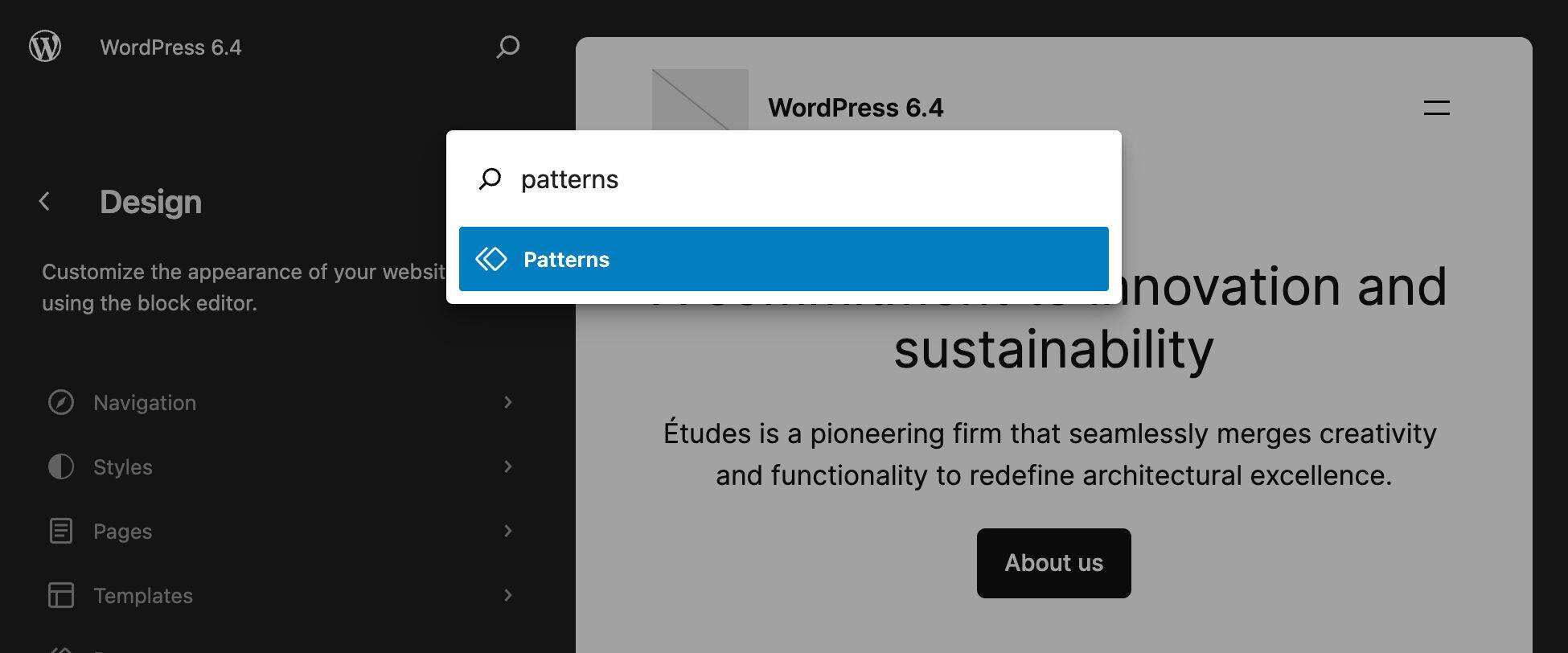Click the WordPress logo icon
This screenshot has width=1568, height=653.
click(45, 47)
